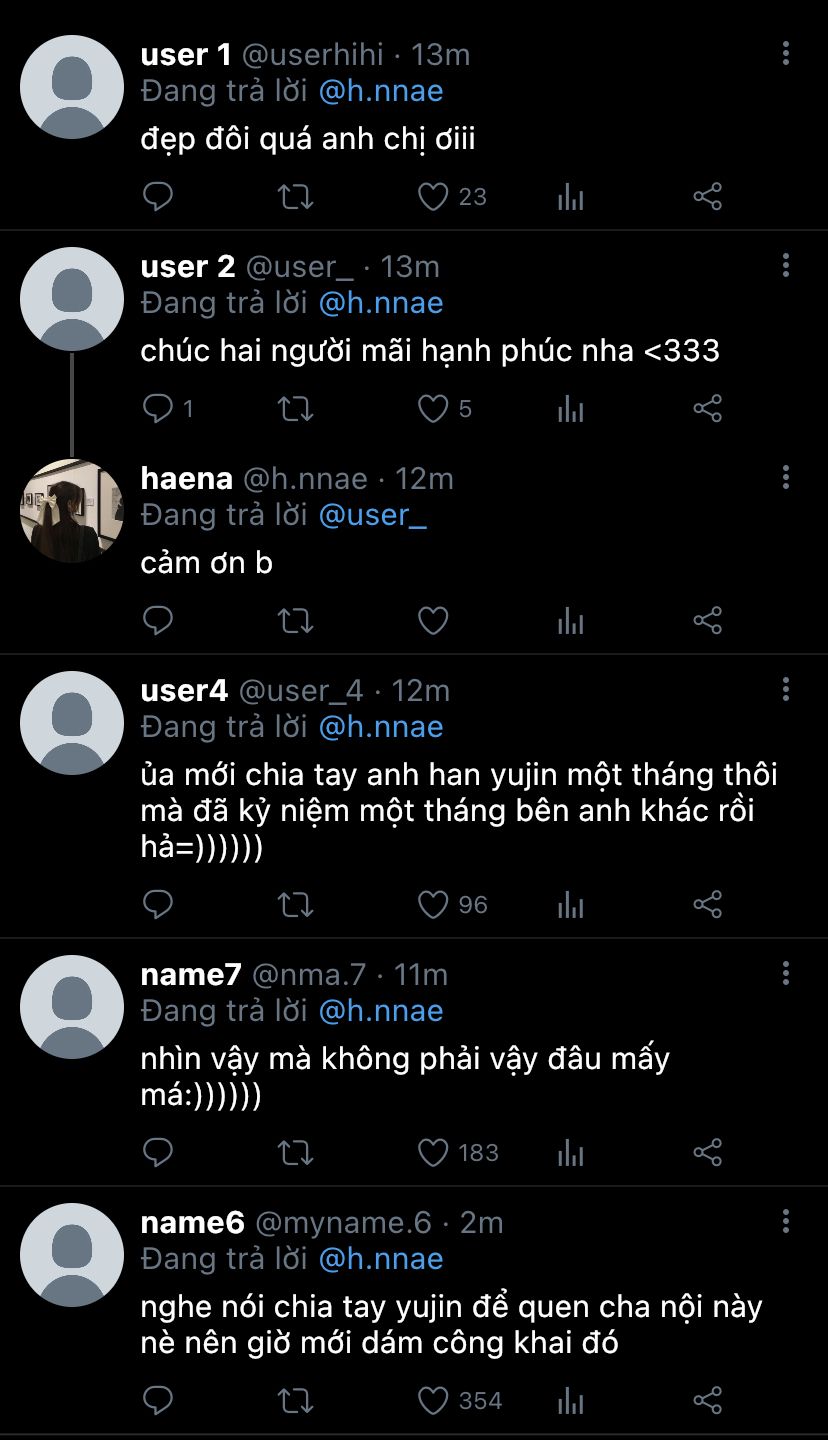This screenshot has width=828, height=1440.
Task: Reply to name7's comment
Action: [158, 1153]
